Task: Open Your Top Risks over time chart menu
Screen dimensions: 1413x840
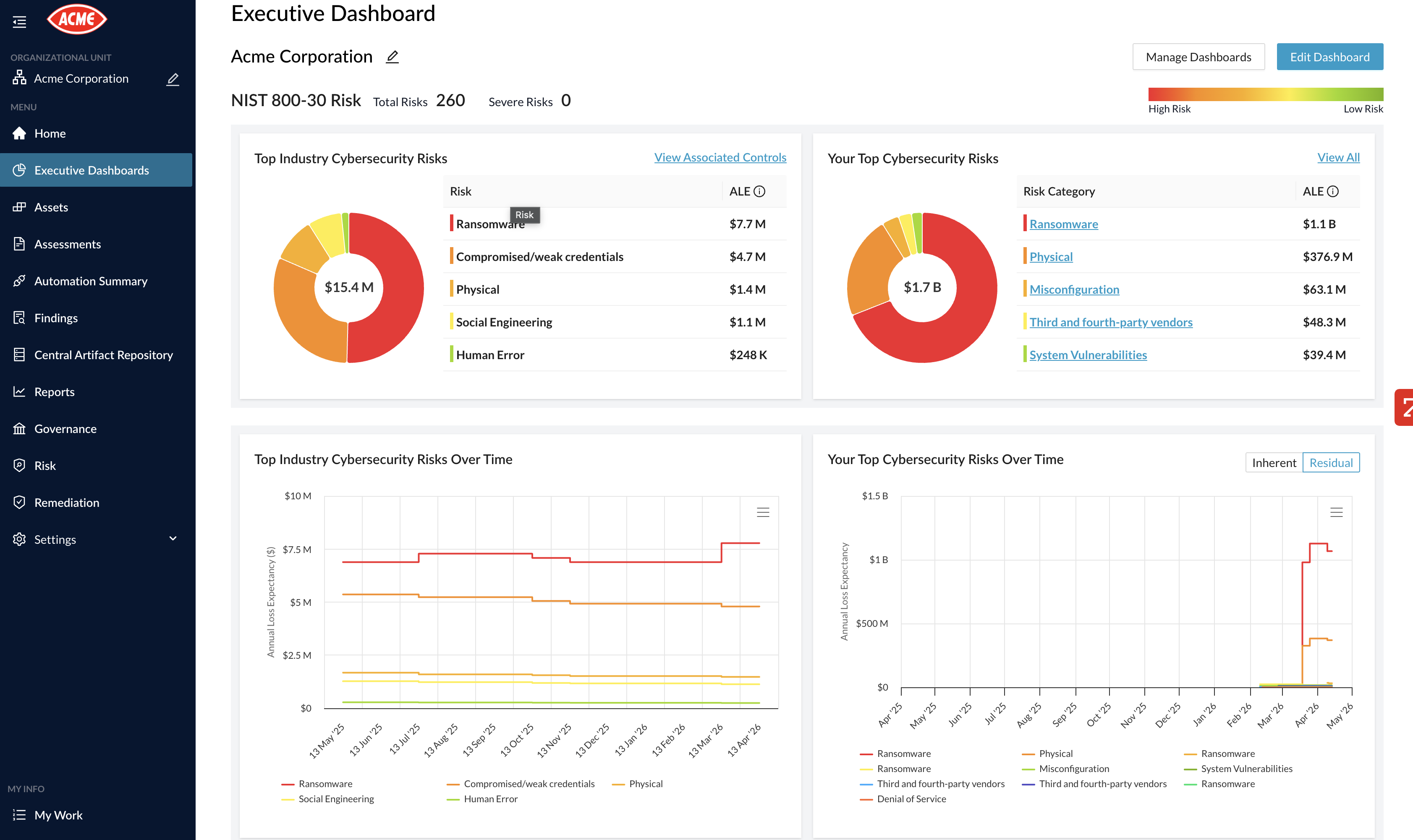Action: (x=1336, y=512)
